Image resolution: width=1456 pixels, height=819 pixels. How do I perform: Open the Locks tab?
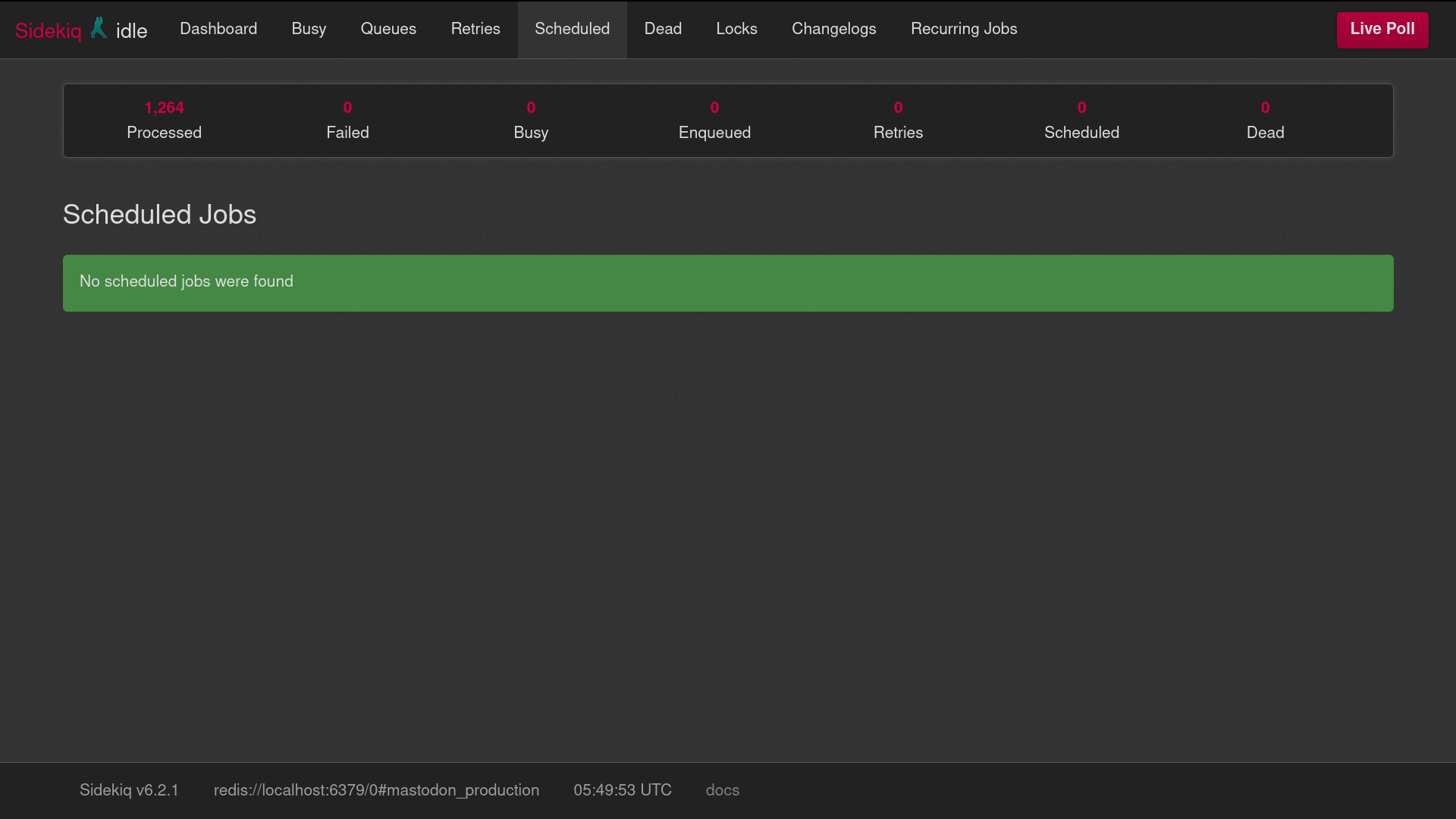(736, 29)
